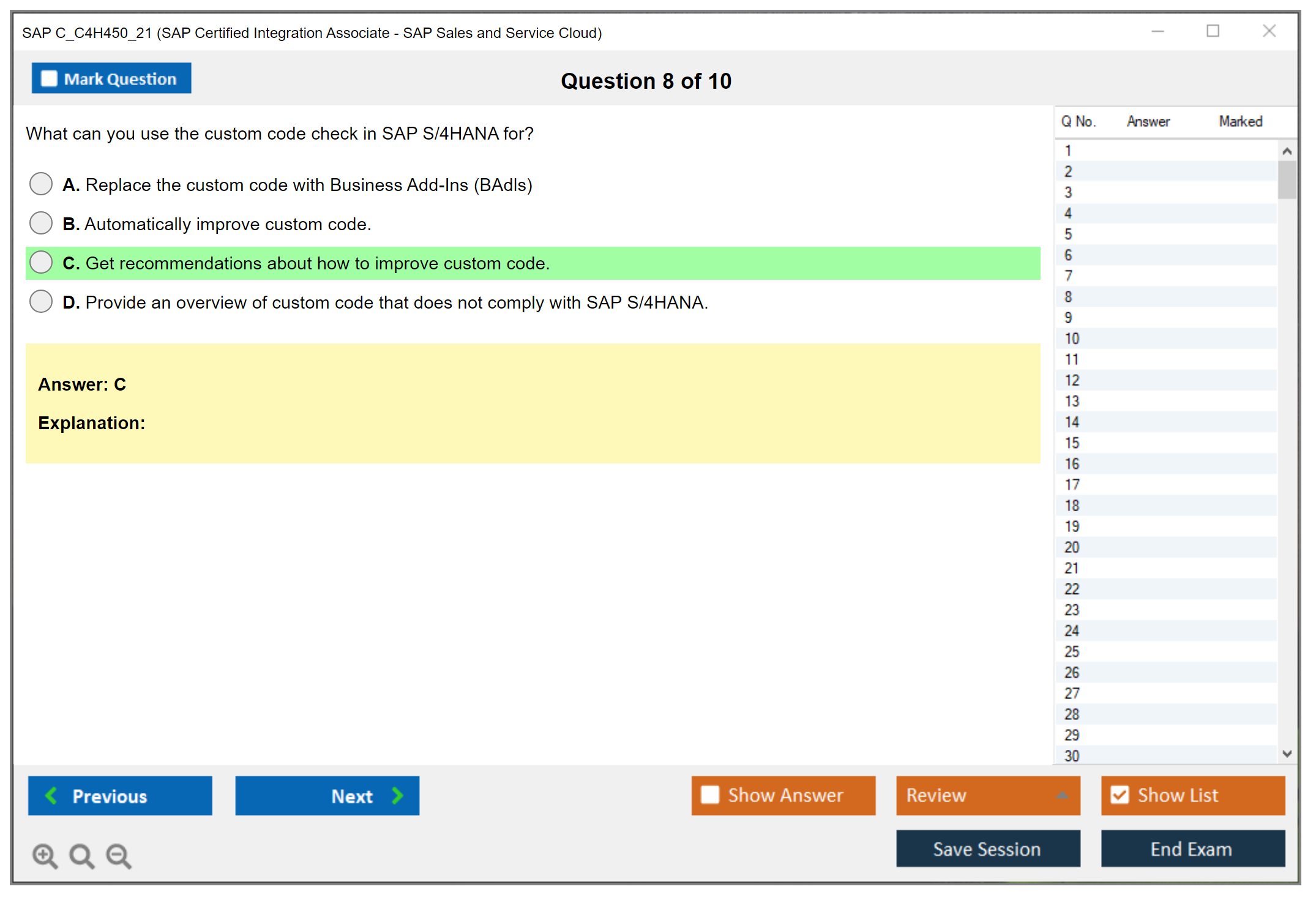Image resolution: width=1316 pixels, height=900 pixels.
Task: Click the zoom reset magnifier icon
Action: [81, 855]
